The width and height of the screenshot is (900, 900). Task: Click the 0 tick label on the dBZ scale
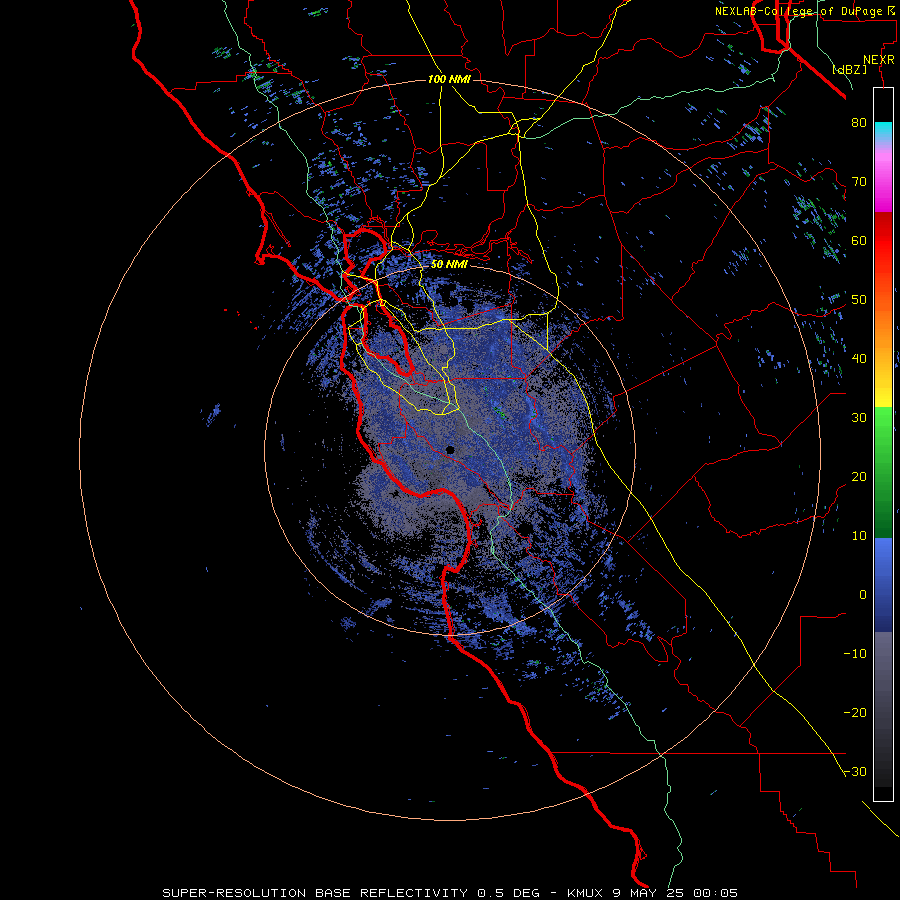863,595
